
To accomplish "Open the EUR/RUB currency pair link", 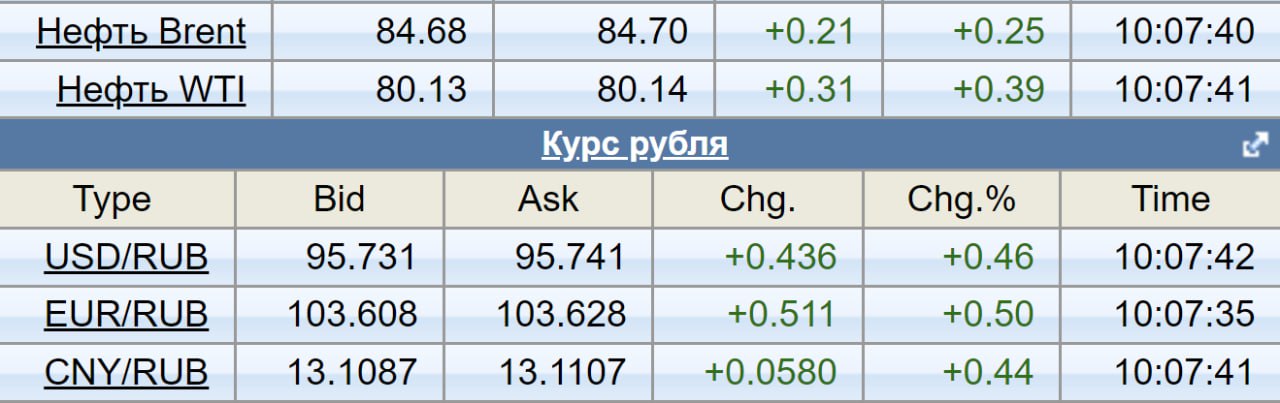I will (x=126, y=315).
